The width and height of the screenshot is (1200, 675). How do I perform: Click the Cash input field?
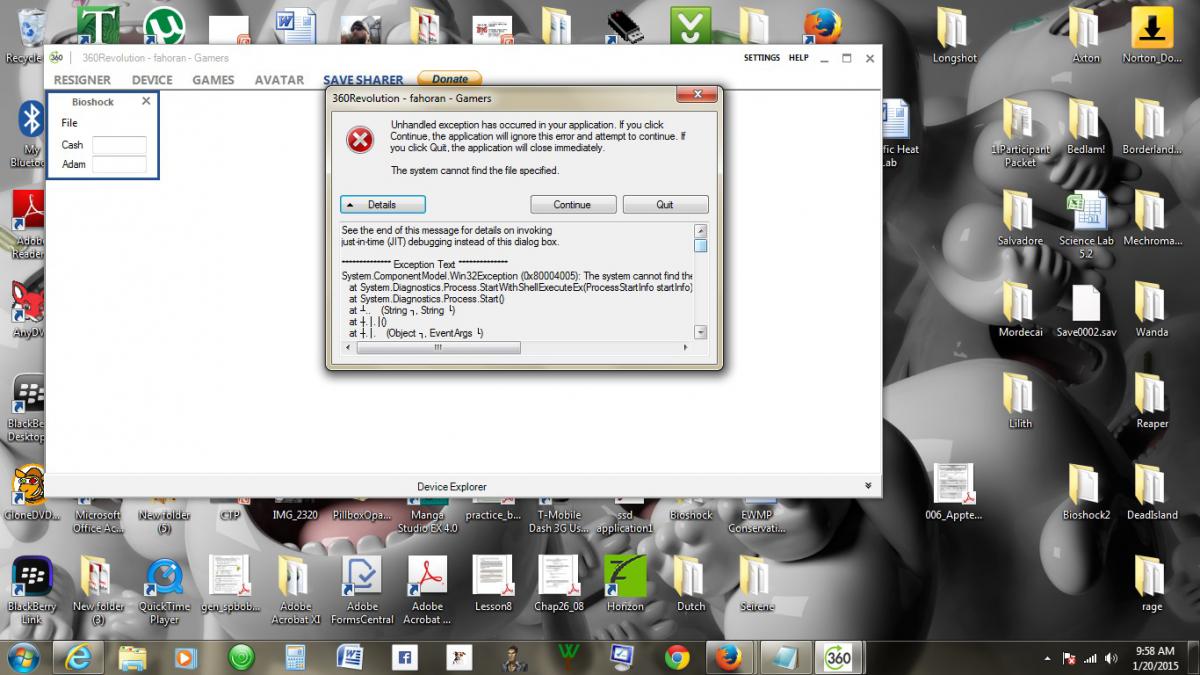[x=119, y=145]
